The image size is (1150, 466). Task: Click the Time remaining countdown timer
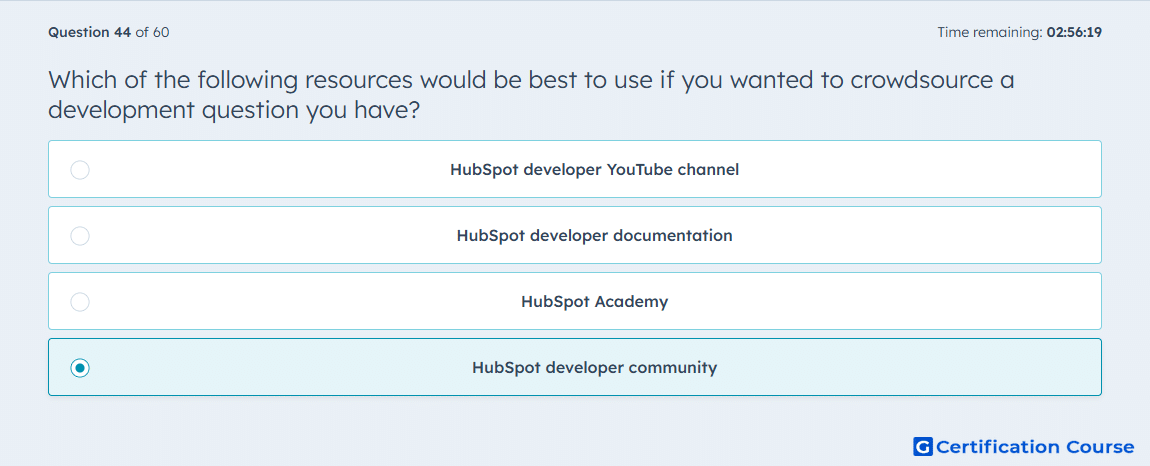(x=1019, y=32)
